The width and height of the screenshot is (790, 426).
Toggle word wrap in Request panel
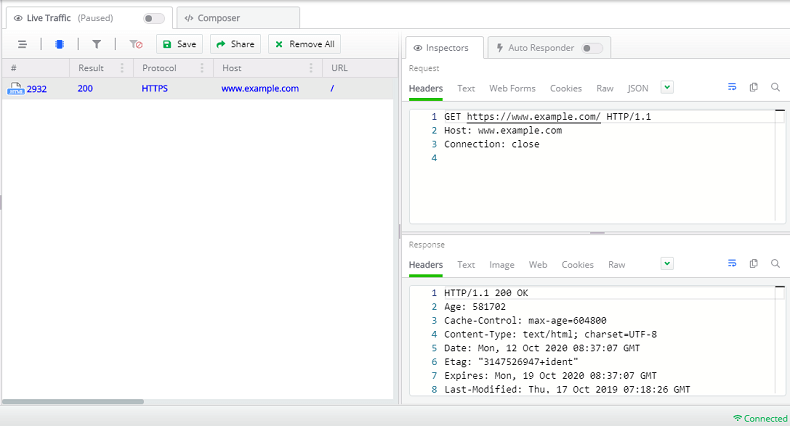732,87
